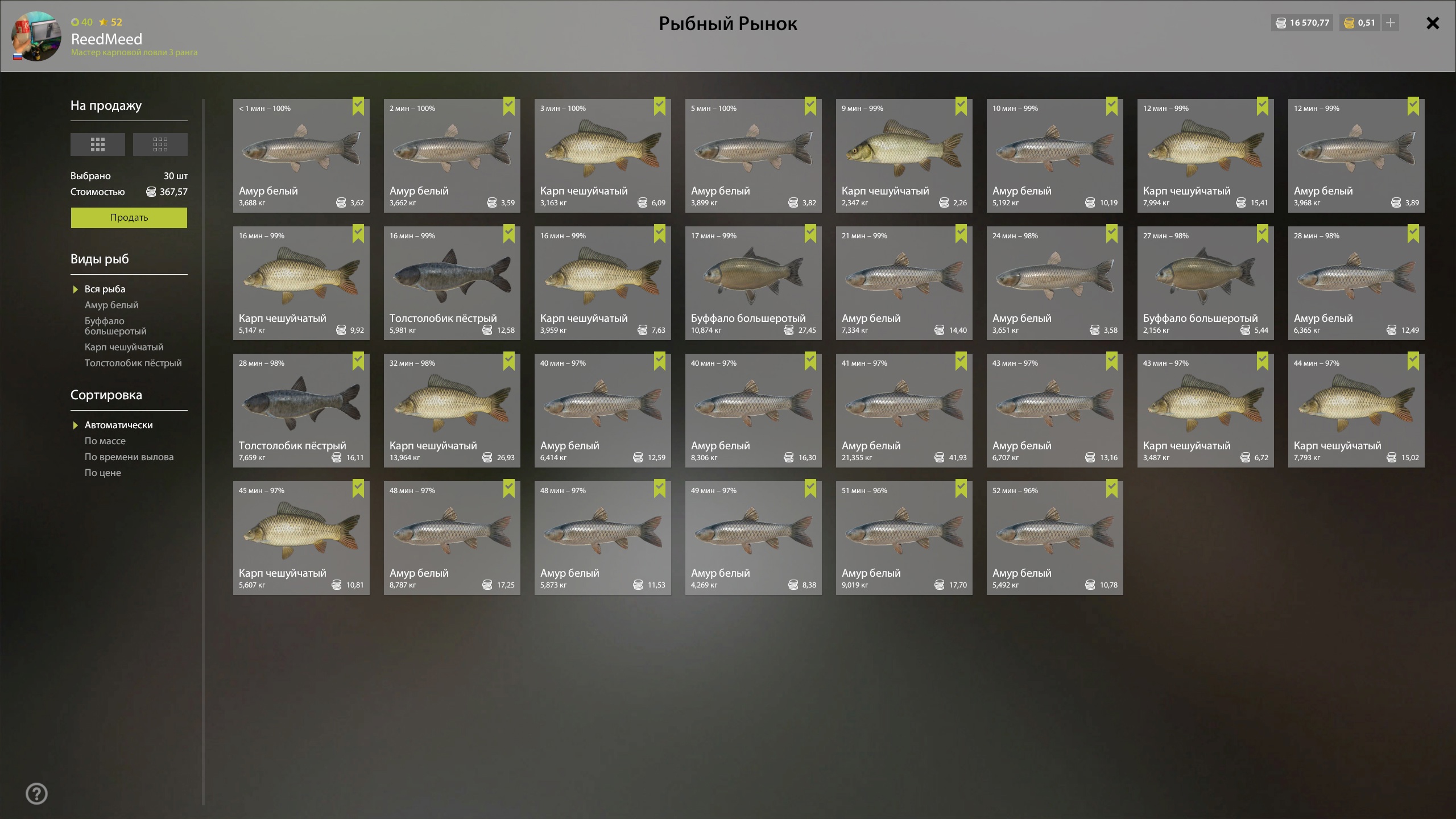1456x819 pixels.
Task: Sort fish by По цене
Action: coord(103,473)
